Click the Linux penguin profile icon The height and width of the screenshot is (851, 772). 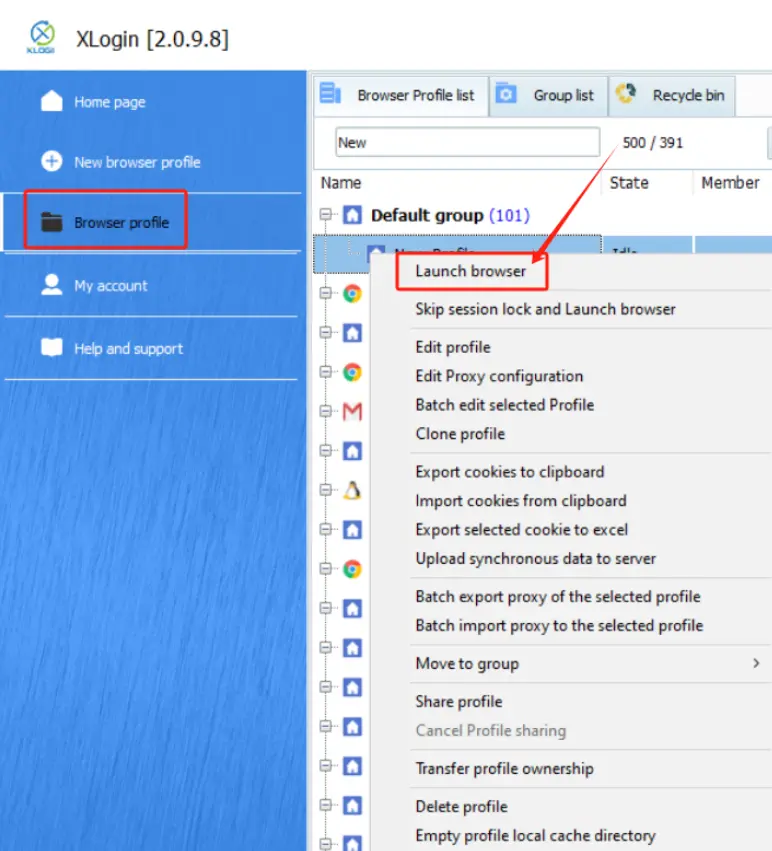coord(352,490)
